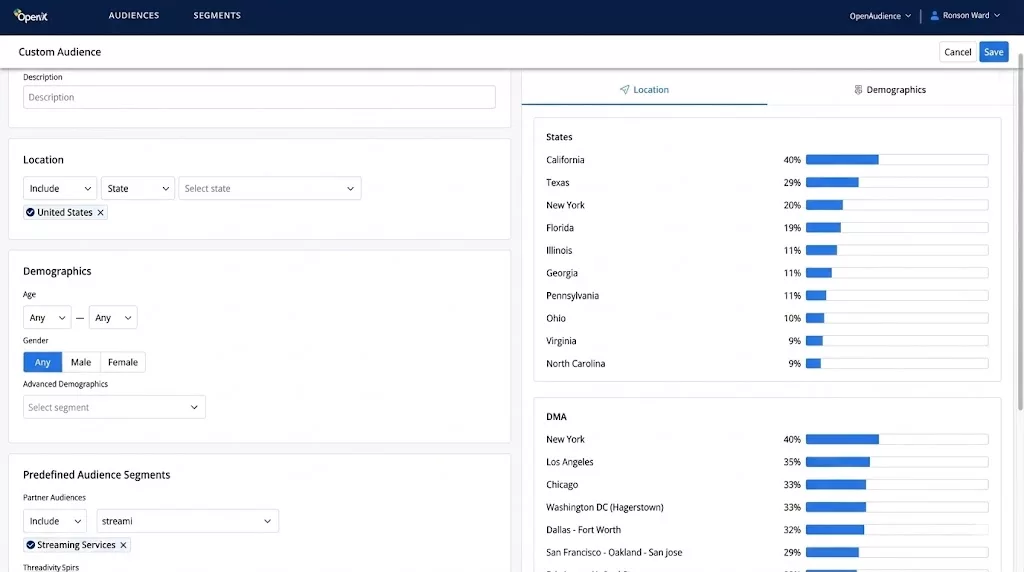Click the user profile icon beside Ronson Ward
This screenshot has width=1024, height=572.
(935, 16)
